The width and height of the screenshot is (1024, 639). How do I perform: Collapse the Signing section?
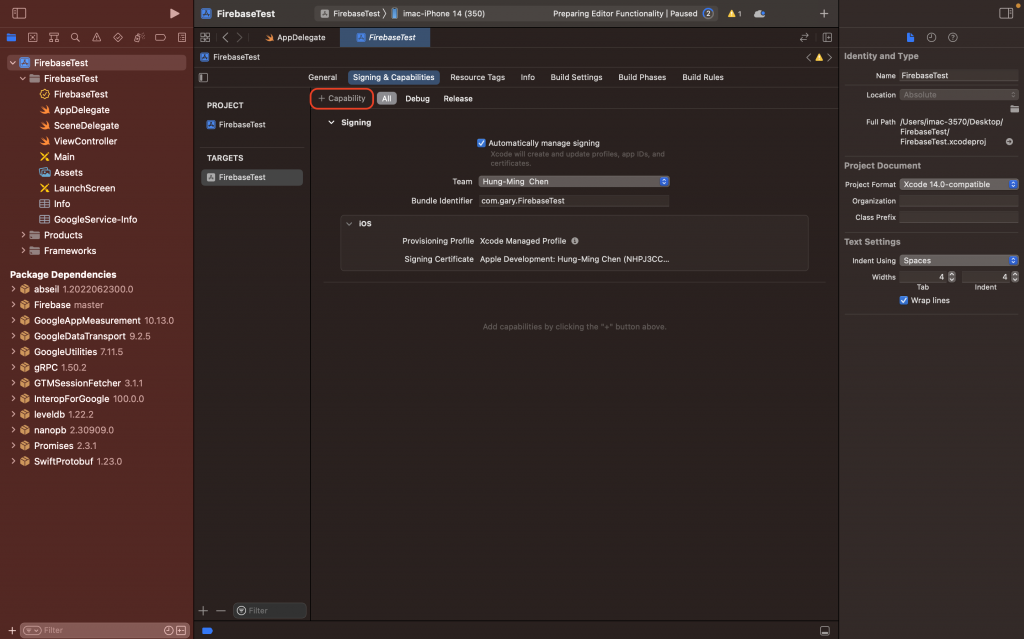pyautogui.click(x=331, y=122)
